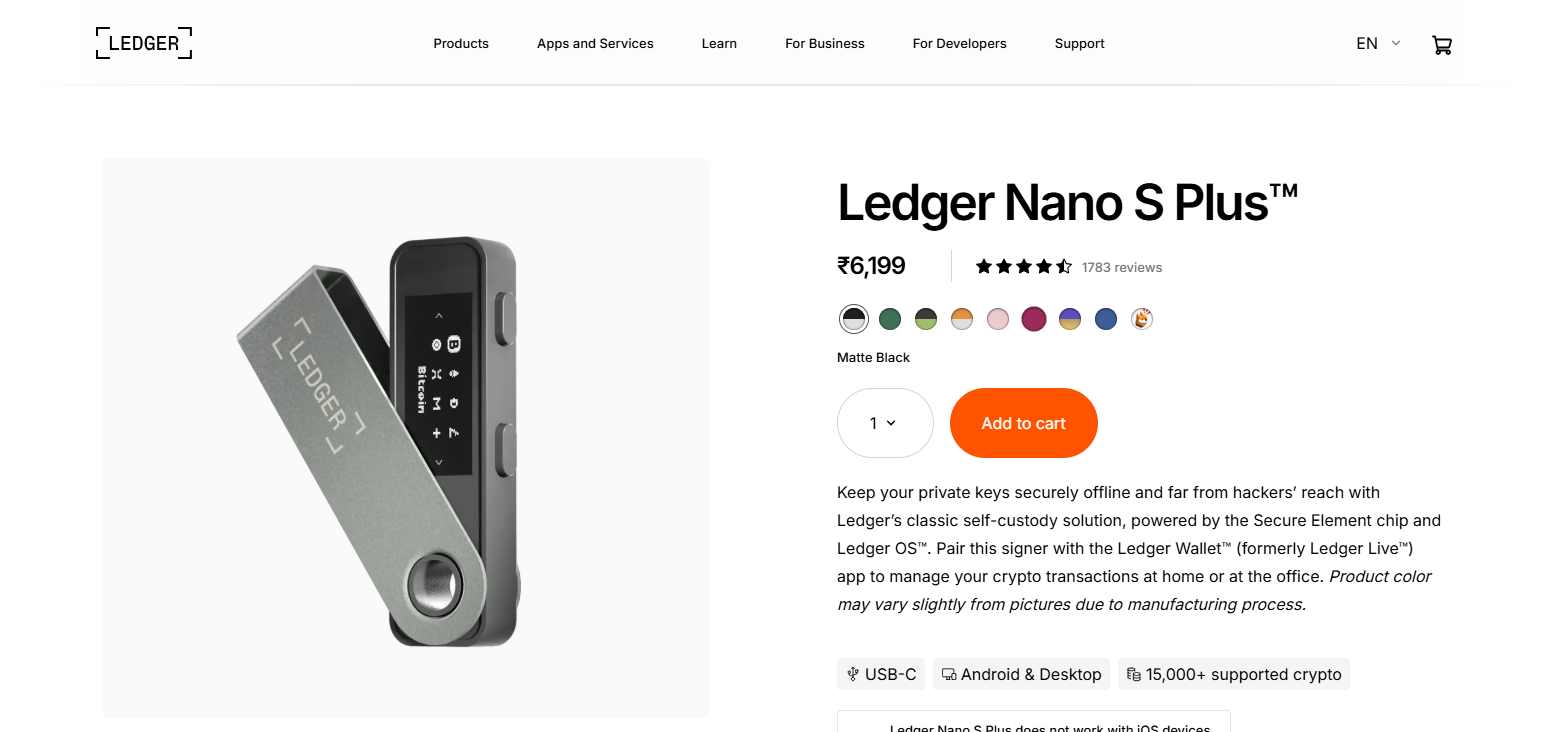Screen dimensions: 1546x732
Task: Open the Apps and Services menu
Action: [x=595, y=43]
